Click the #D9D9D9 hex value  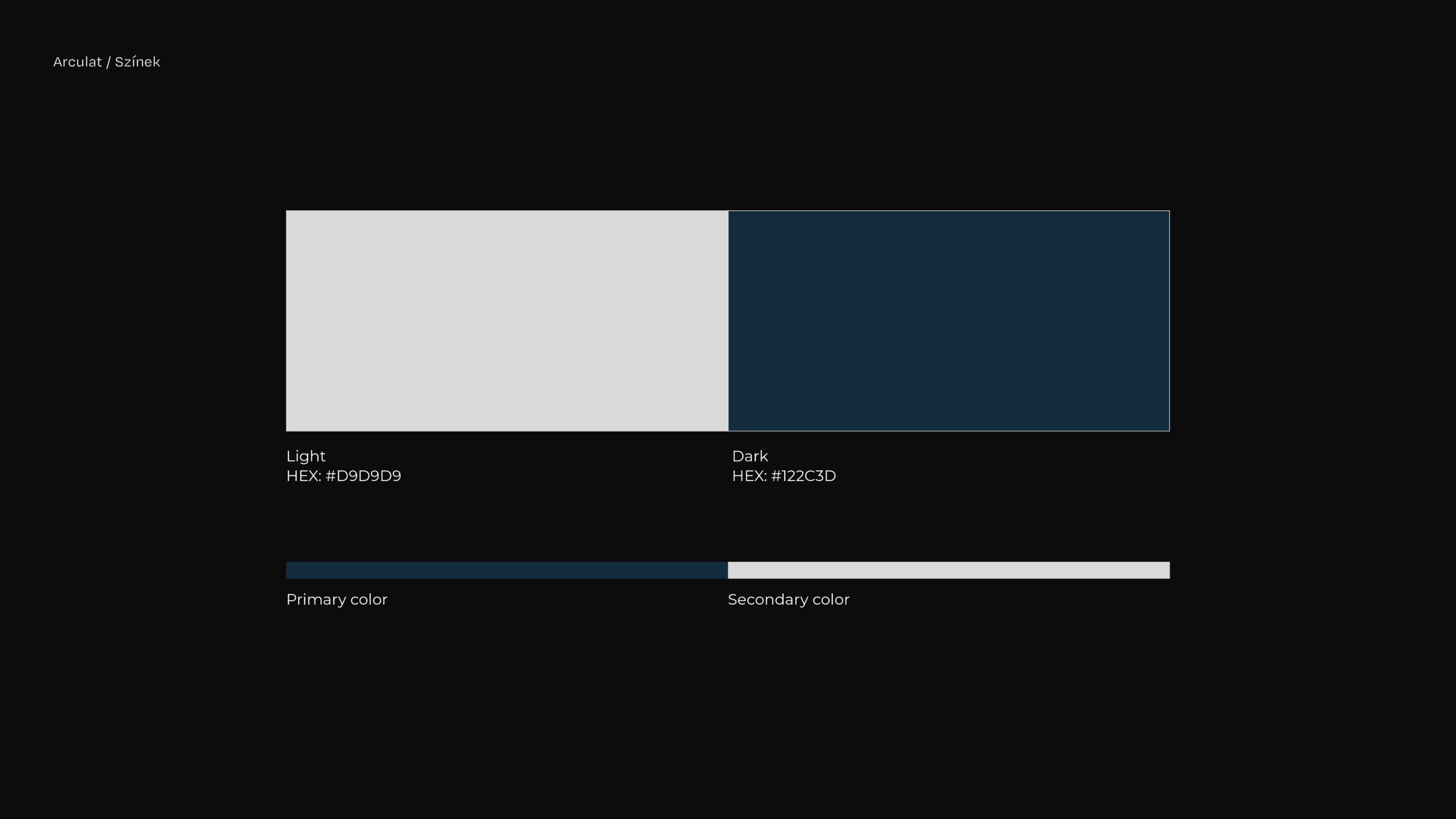pos(363,476)
